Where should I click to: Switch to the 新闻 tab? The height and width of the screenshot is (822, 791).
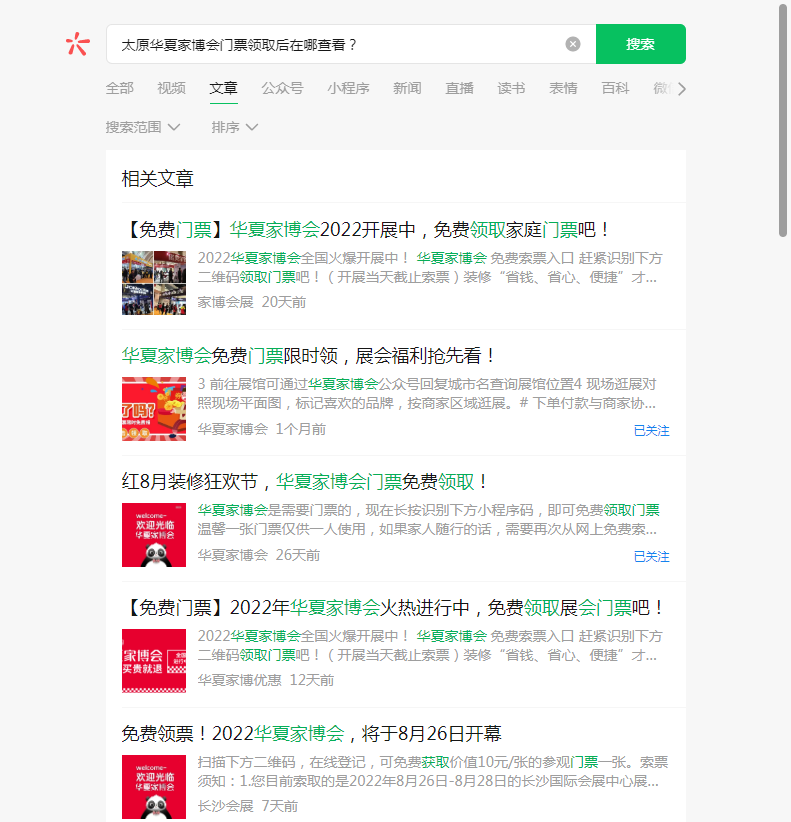pos(407,88)
